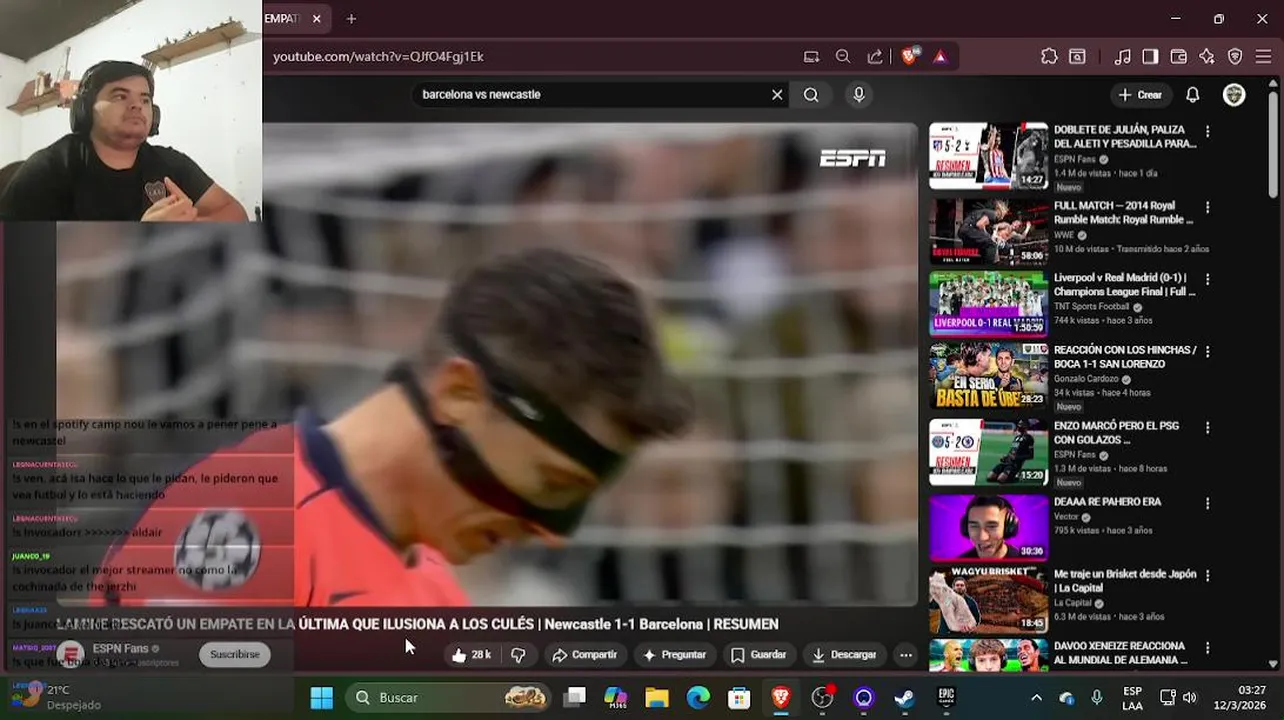
Task: Open Brave playlist music note icon
Action: (x=1122, y=57)
